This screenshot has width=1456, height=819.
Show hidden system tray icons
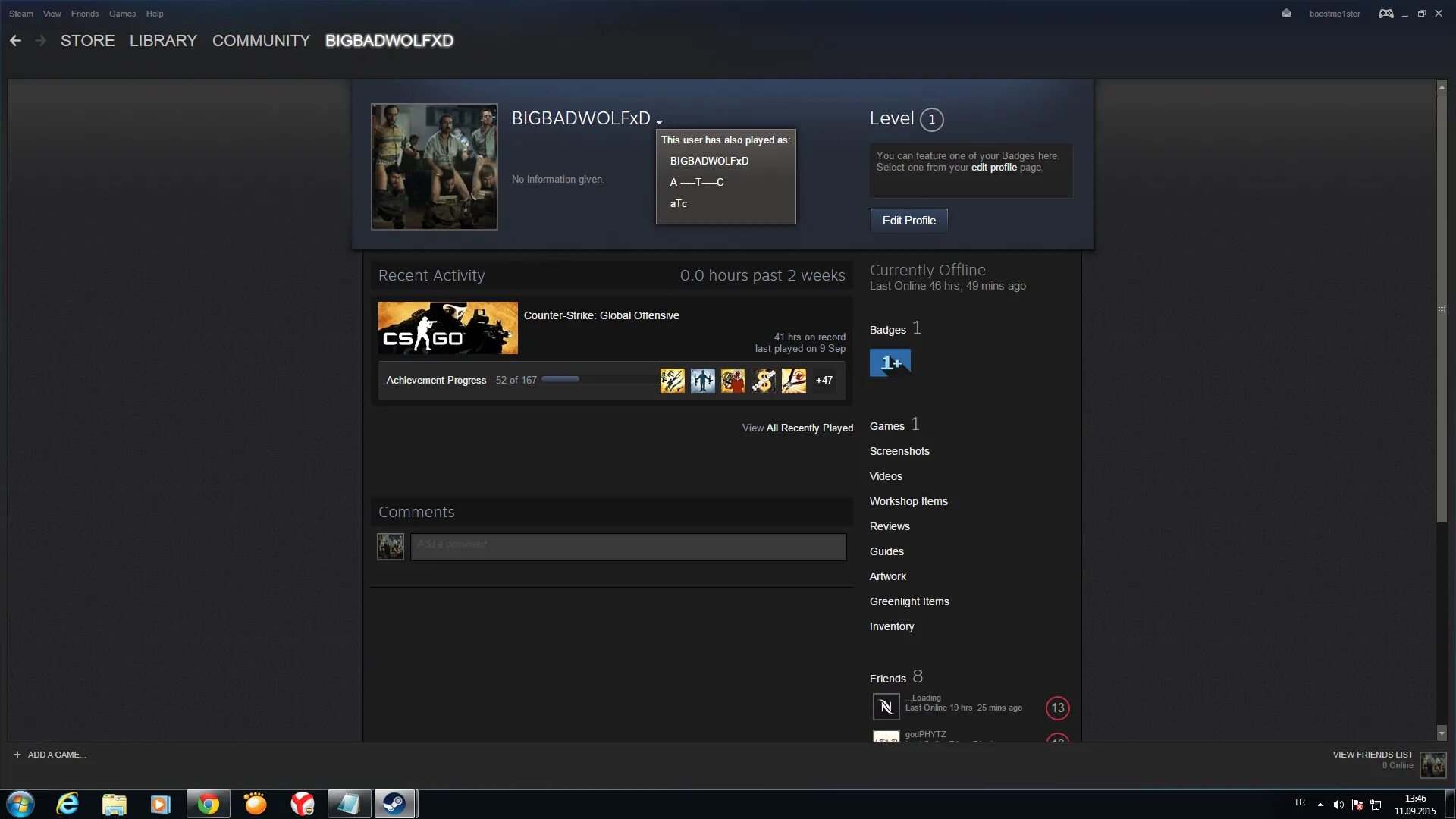pos(1320,805)
